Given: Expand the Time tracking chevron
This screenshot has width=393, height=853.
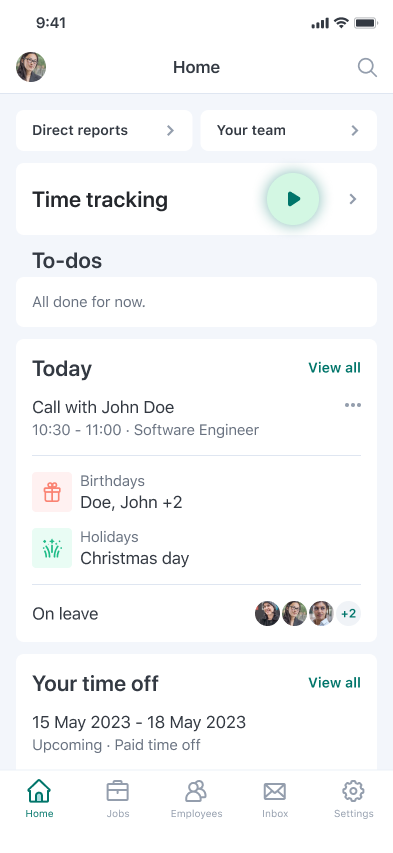Looking at the screenshot, I should click(x=353, y=199).
